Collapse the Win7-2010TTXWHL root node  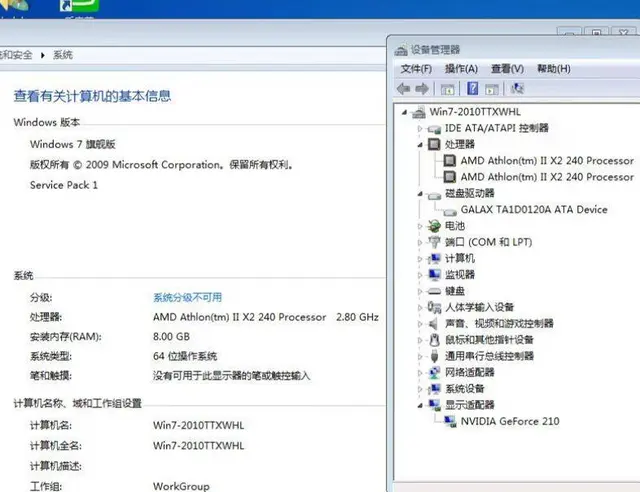404,112
